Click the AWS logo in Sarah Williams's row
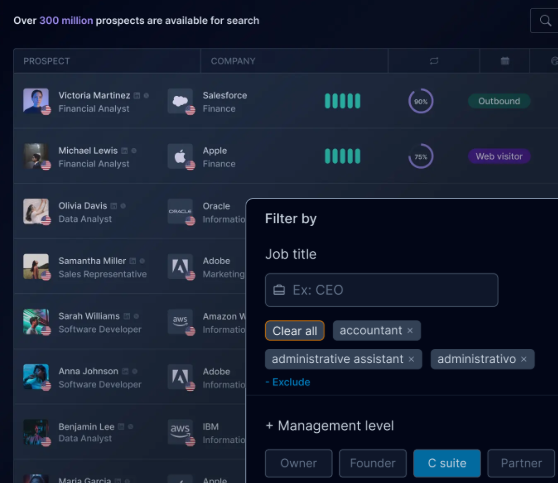This screenshot has width=558, height=483. click(180, 322)
